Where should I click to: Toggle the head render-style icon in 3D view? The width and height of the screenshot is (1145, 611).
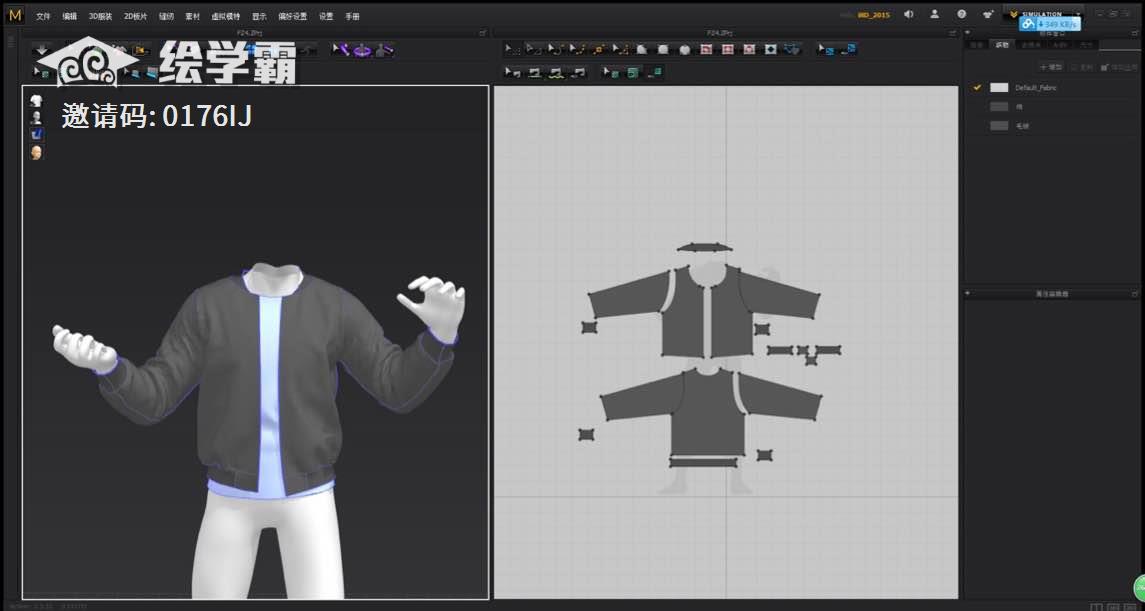point(36,152)
